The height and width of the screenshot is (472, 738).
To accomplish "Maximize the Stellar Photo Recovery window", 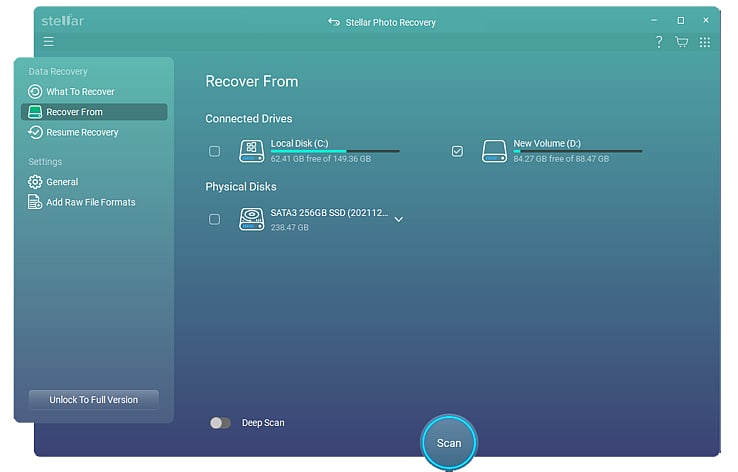I will click(x=681, y=20).
